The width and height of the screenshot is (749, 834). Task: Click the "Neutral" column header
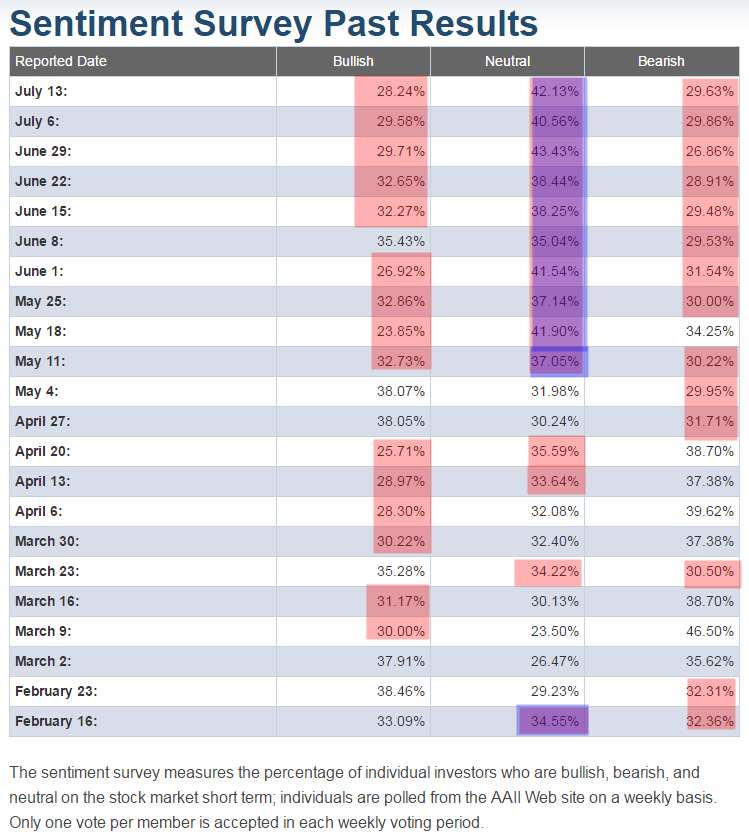pyautogui.click(x=507, y=61)
